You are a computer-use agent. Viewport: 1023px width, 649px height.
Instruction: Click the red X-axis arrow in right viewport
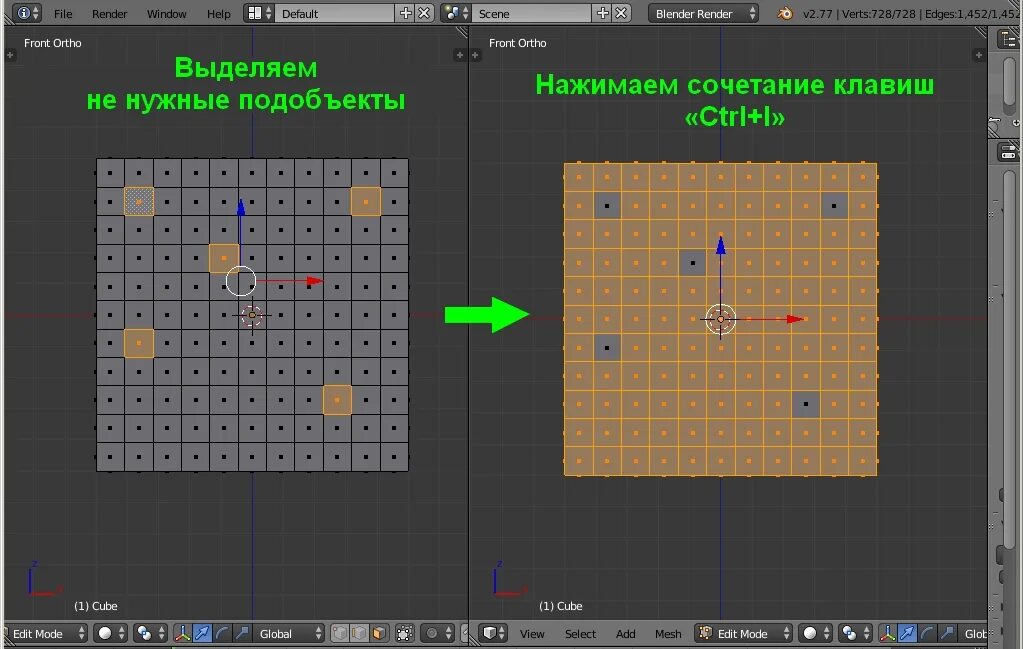pyautogui.click(x=795, y=319)
